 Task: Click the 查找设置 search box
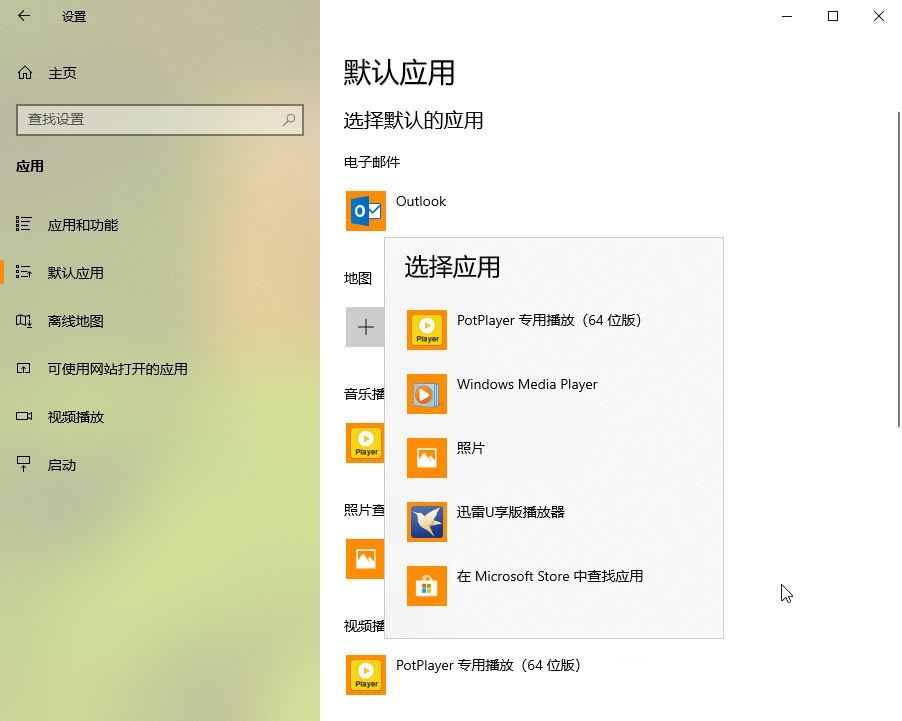click(150, 119)
